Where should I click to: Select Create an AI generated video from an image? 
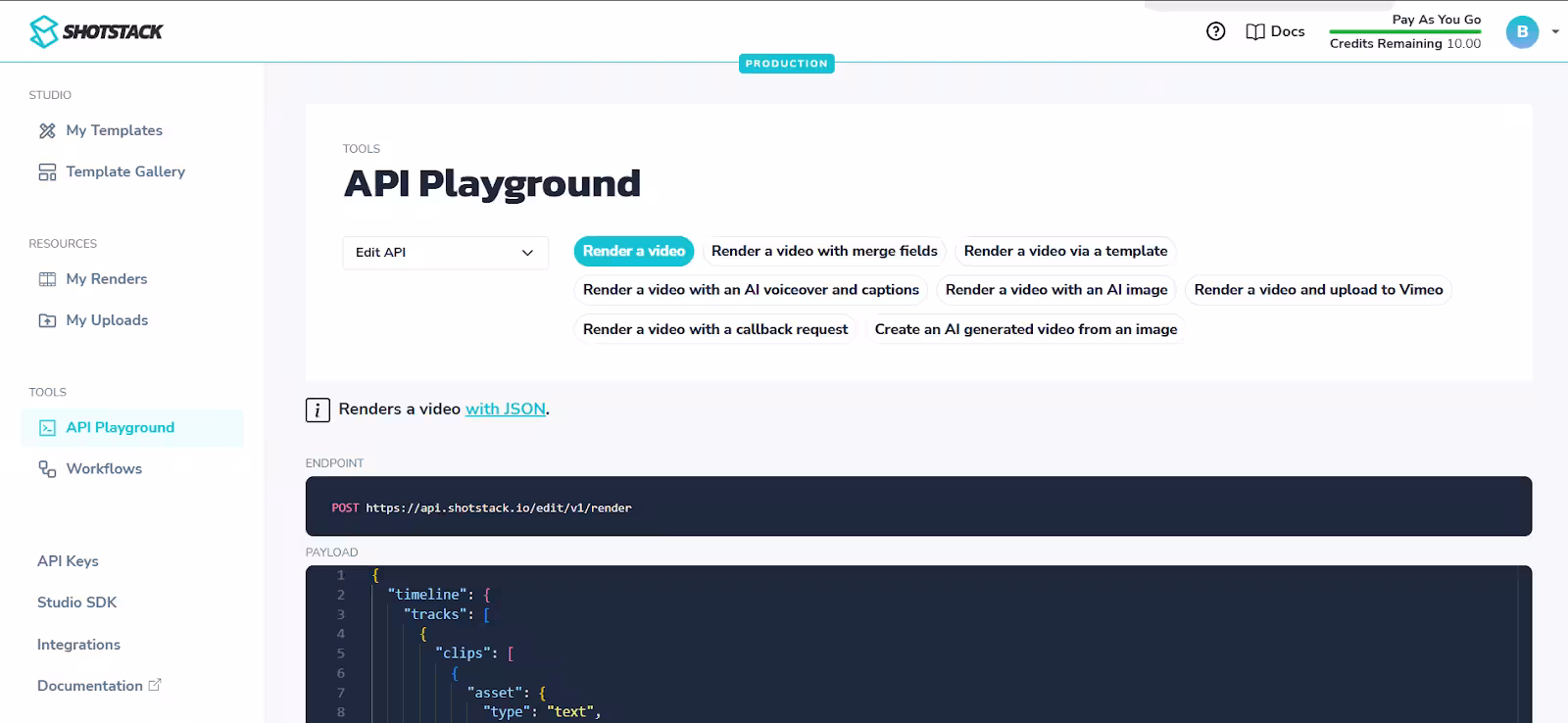click(x=1026, y=329)
